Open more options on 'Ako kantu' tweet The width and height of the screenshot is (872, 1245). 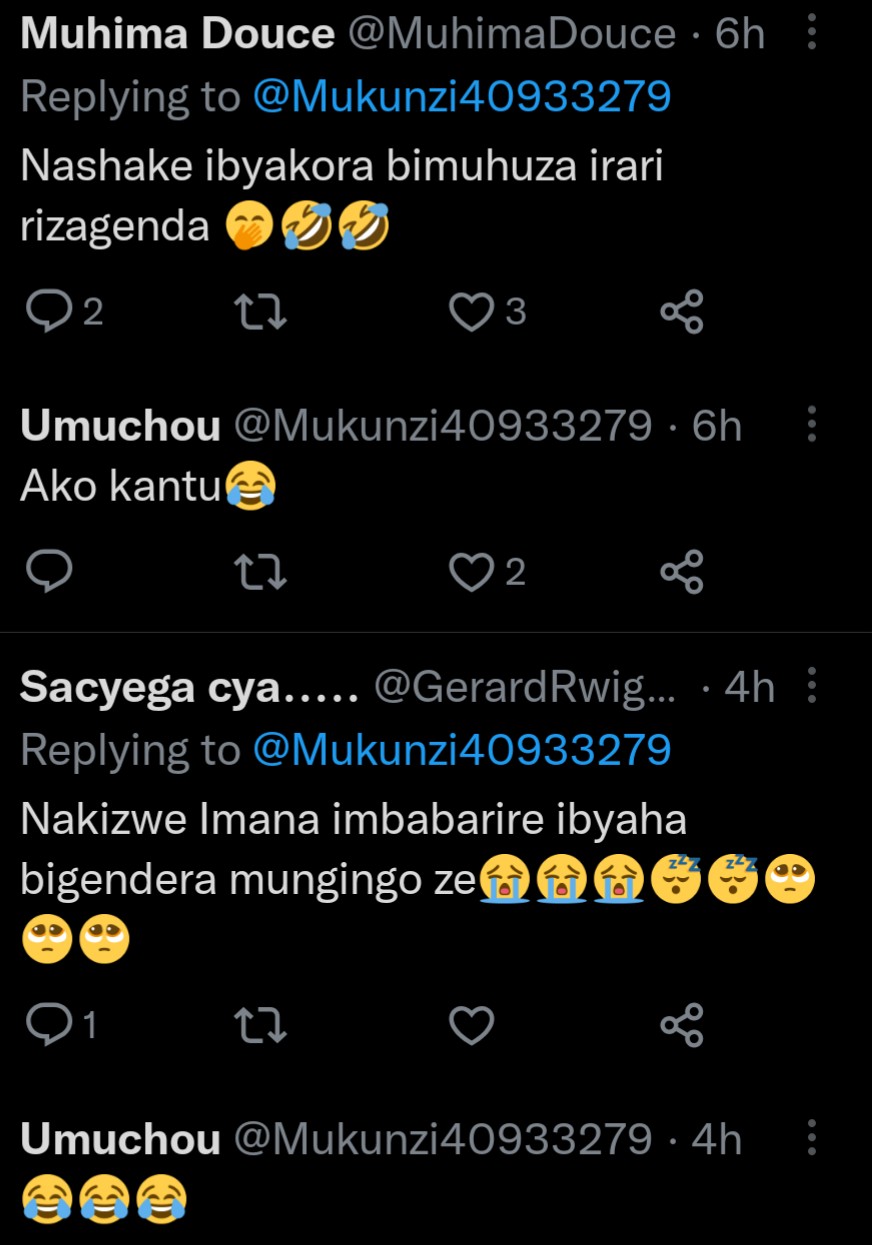pyautogui.click(x=811, y=426)
